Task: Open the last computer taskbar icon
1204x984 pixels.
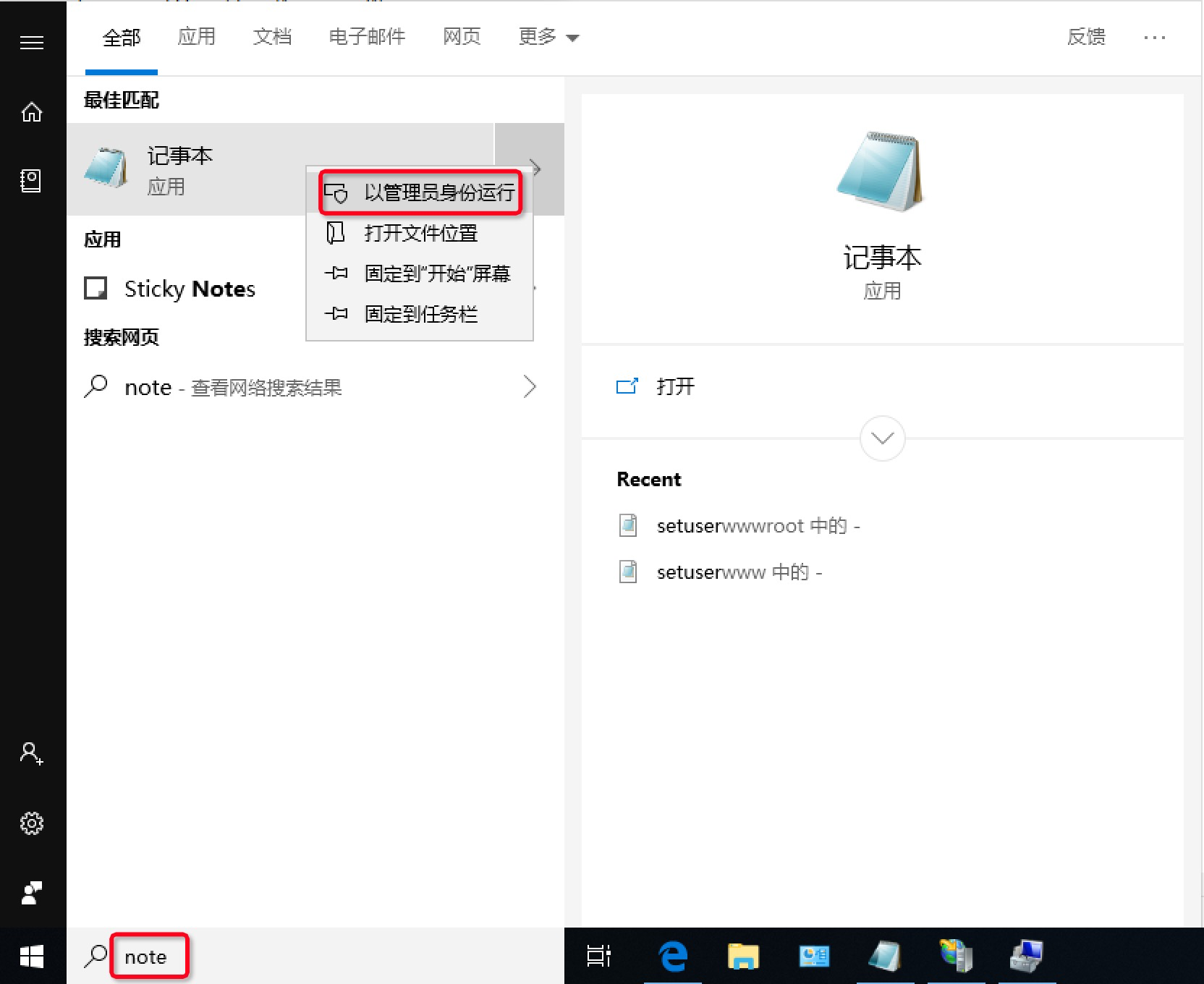Action: point(1027,956)
